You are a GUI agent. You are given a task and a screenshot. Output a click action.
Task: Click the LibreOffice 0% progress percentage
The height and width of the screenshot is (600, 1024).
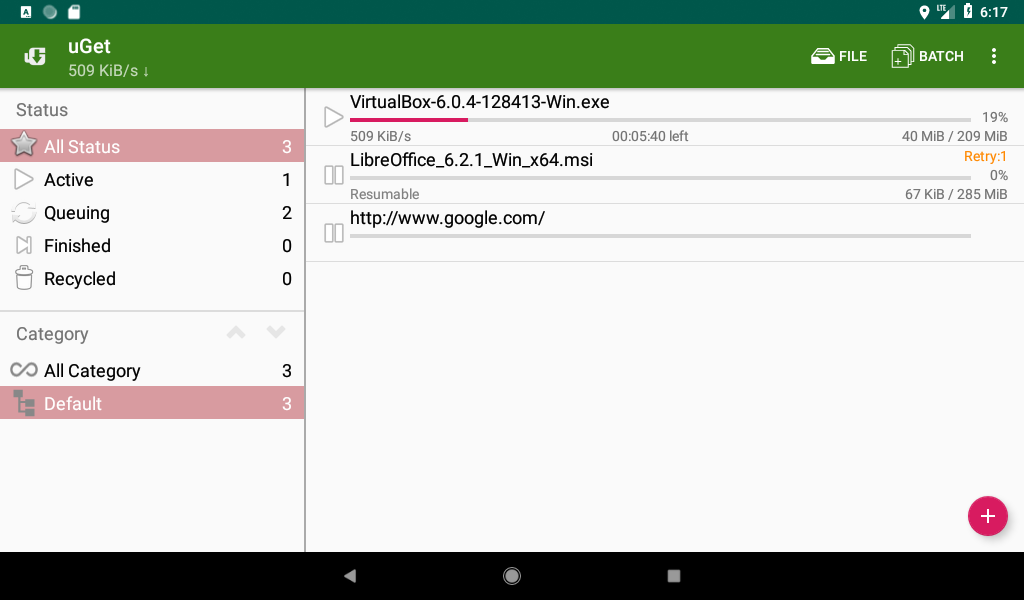[x=999, y=176]
